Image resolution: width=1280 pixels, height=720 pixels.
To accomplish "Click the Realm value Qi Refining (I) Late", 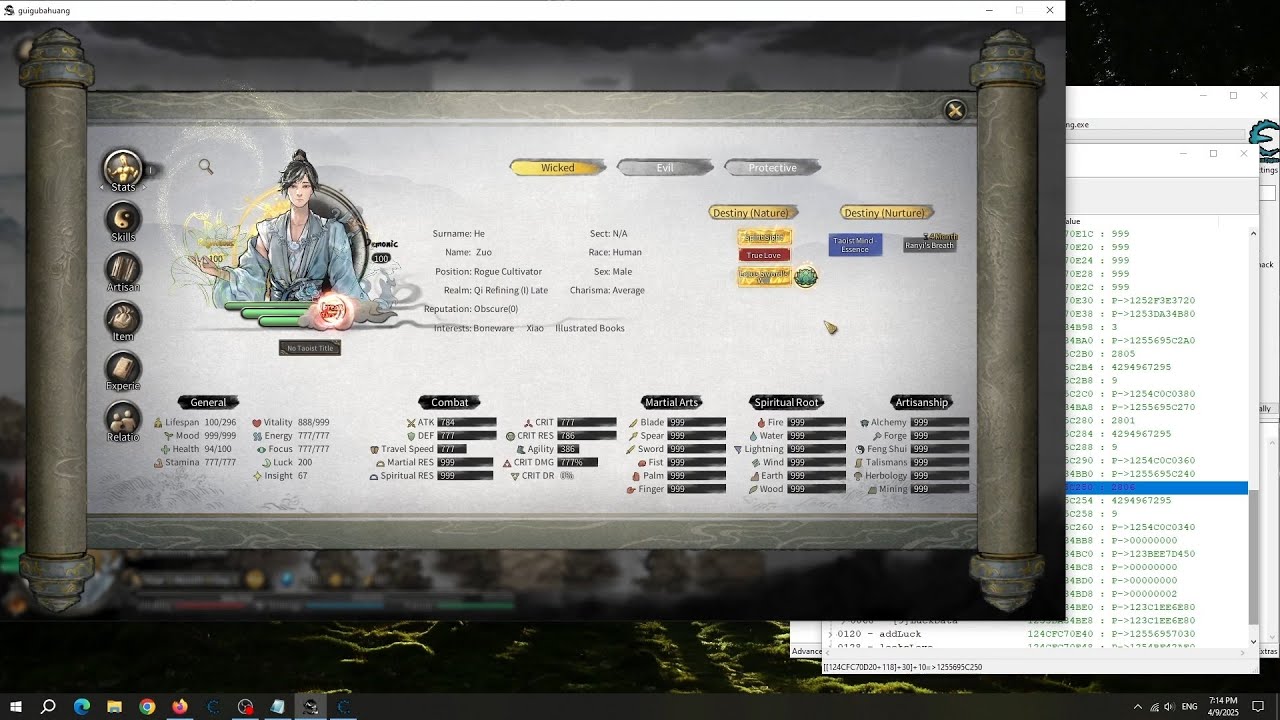I will [511, 290].
